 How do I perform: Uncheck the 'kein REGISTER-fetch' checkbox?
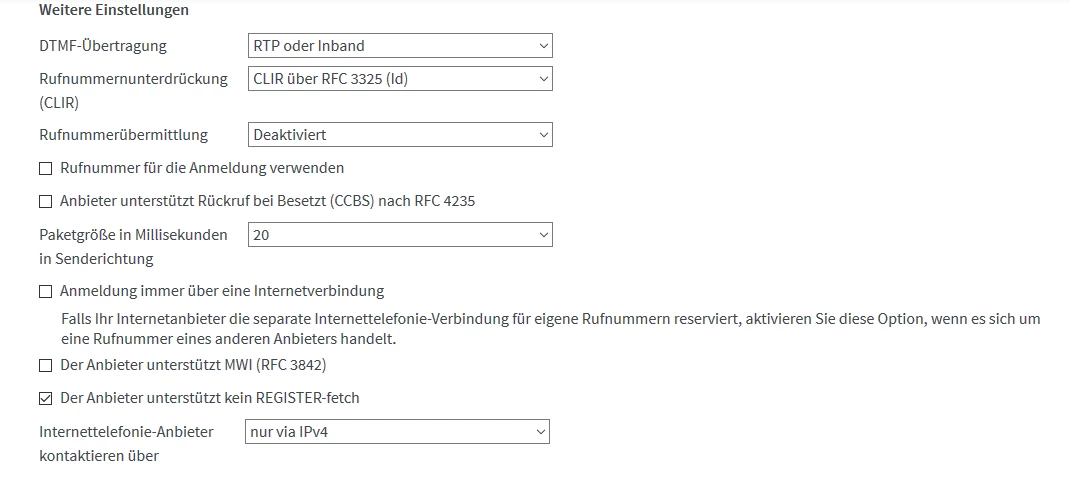tap(45, 399)
